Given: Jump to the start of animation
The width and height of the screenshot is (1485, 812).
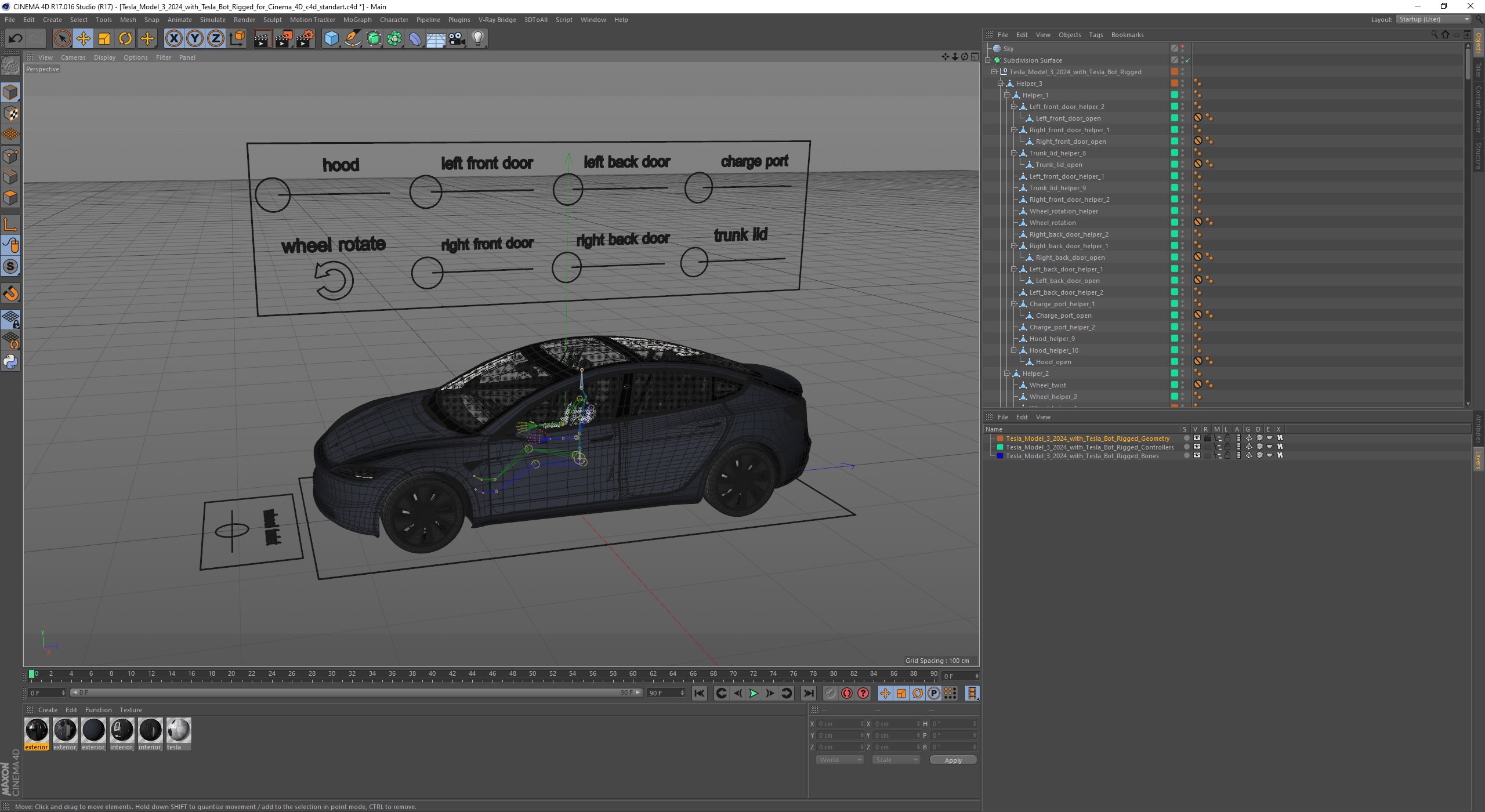Looking at the screenshot, I should coord(700,693).
